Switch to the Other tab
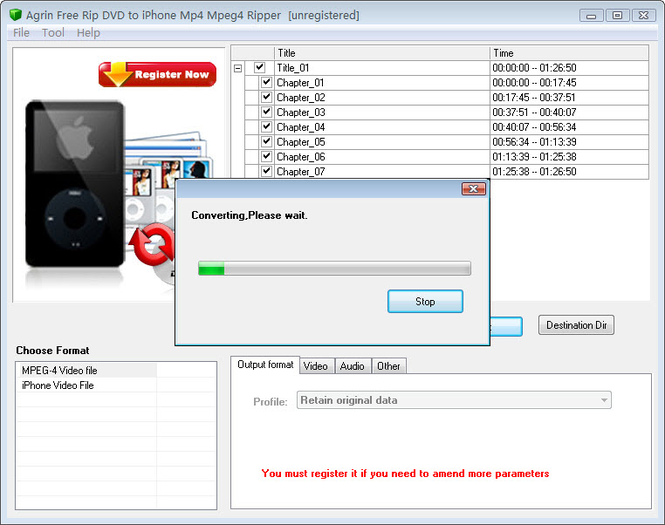The image size is (665, 525). click(x=388, y=366)
